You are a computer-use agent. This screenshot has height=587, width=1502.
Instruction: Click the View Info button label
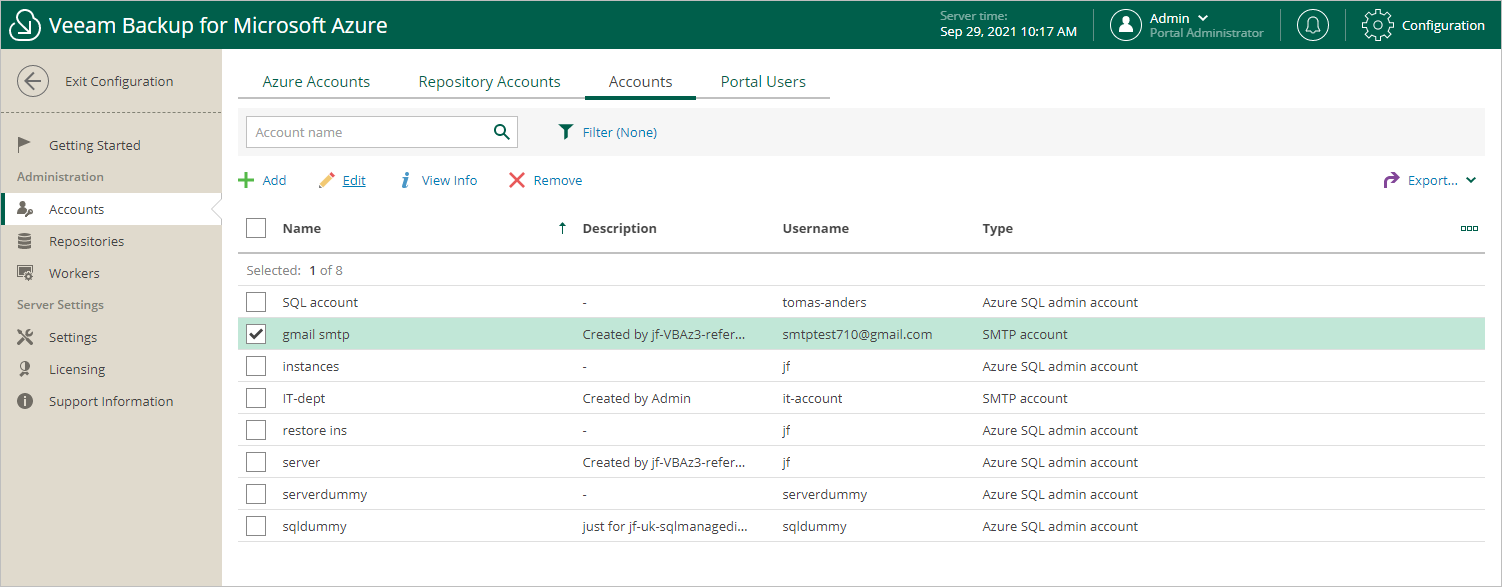449,181
